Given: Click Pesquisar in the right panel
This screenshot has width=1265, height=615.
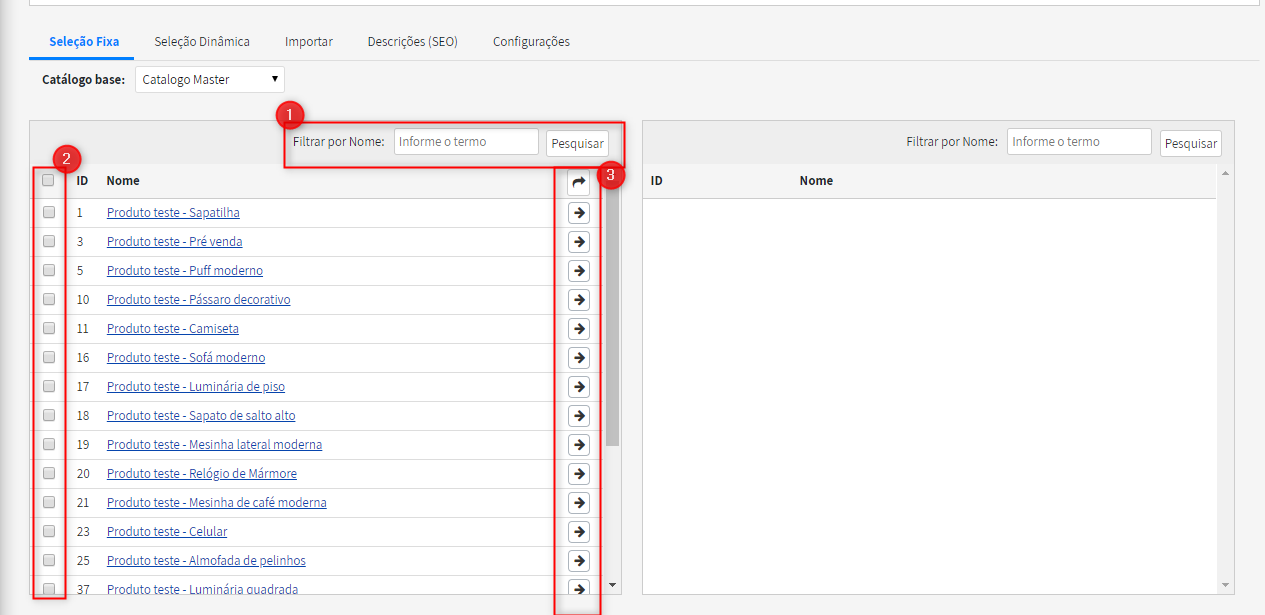Looking at the screenshot, I should click(x=1191, y=144).
